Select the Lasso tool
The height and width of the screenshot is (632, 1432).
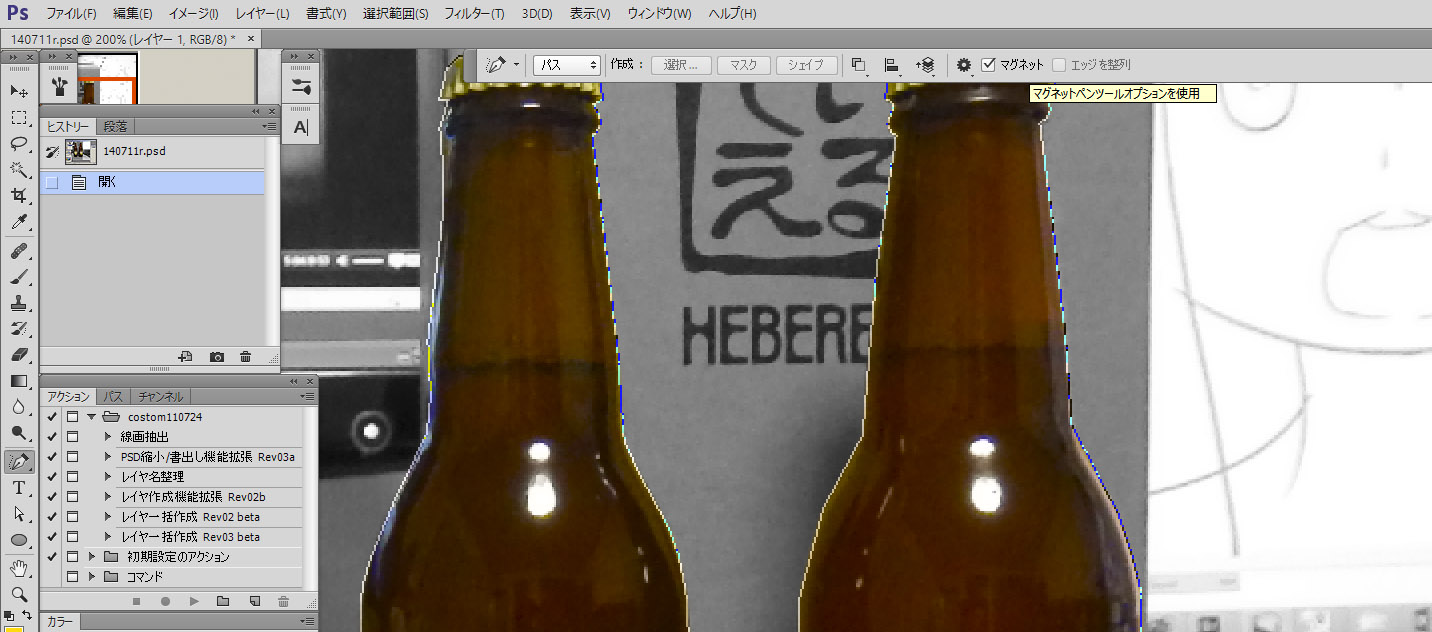point(19,143)
